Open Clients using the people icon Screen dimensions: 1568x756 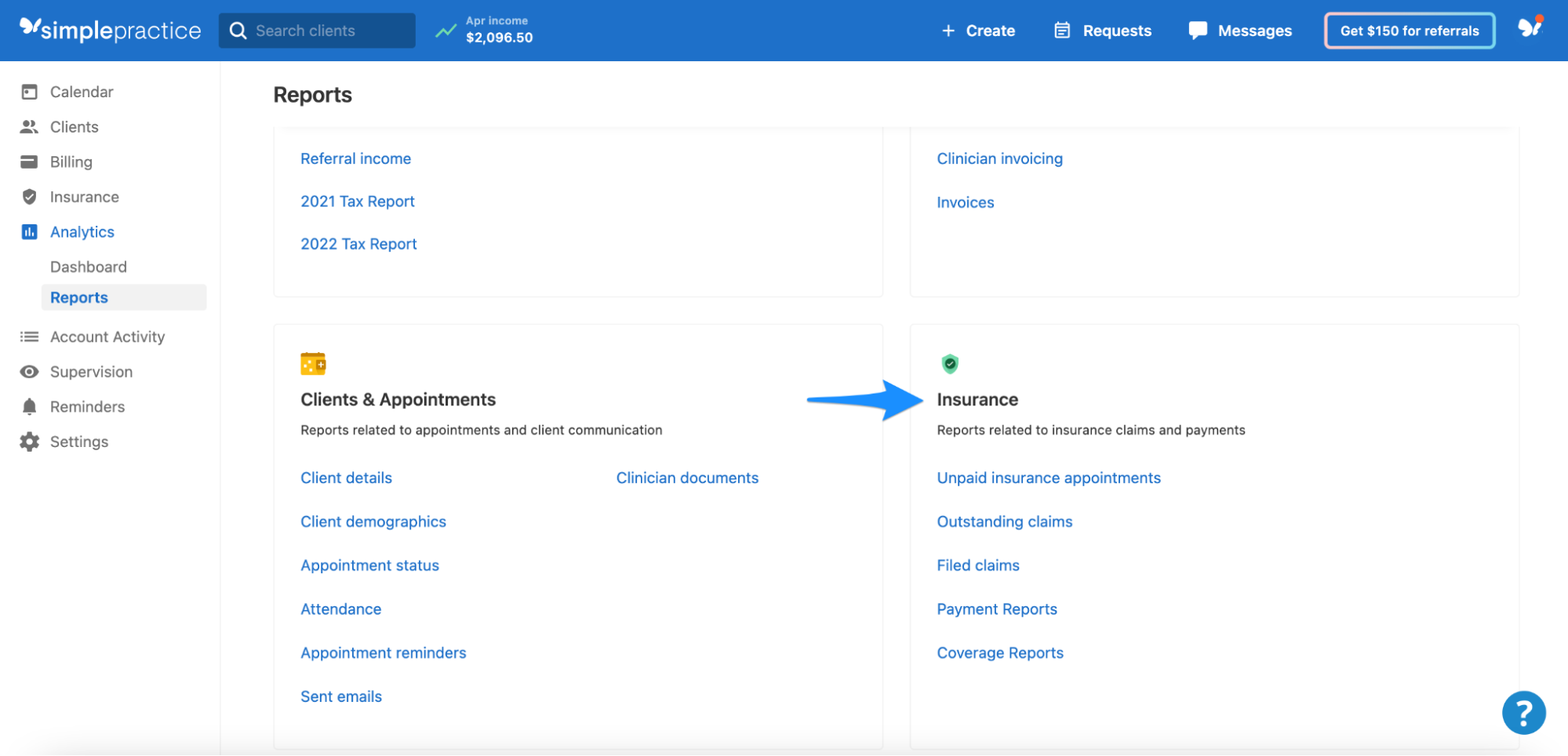point(29,126)
